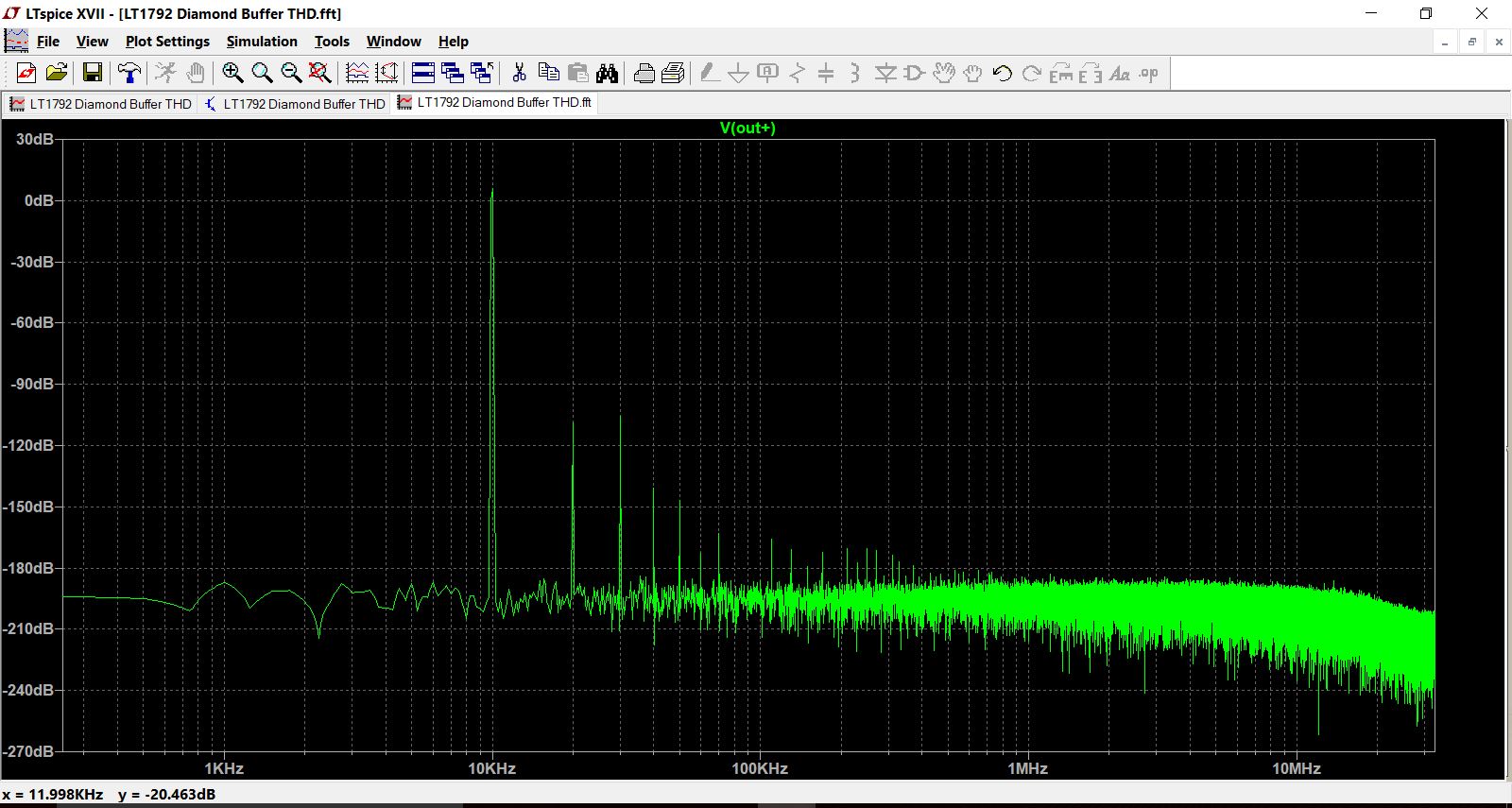Select the Component gate-shaped tool
This screenshot has width=1512, height=808.
click(x=914, y=73)
